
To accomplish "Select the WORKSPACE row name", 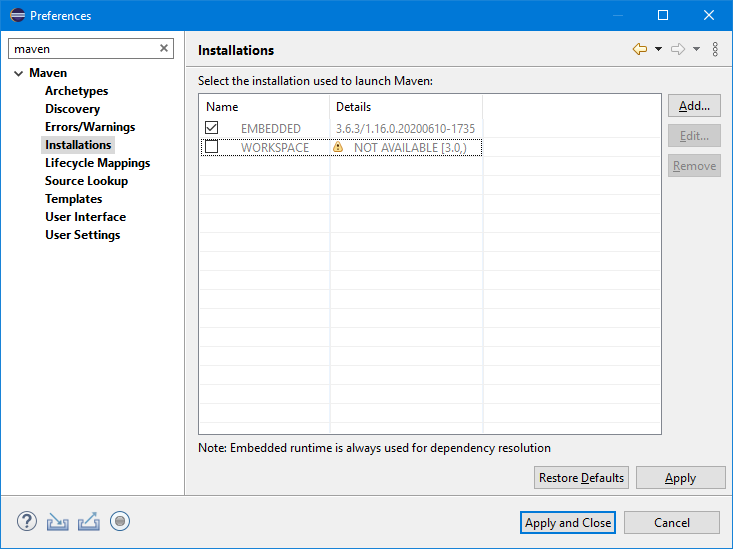I will tap(277, 149).
